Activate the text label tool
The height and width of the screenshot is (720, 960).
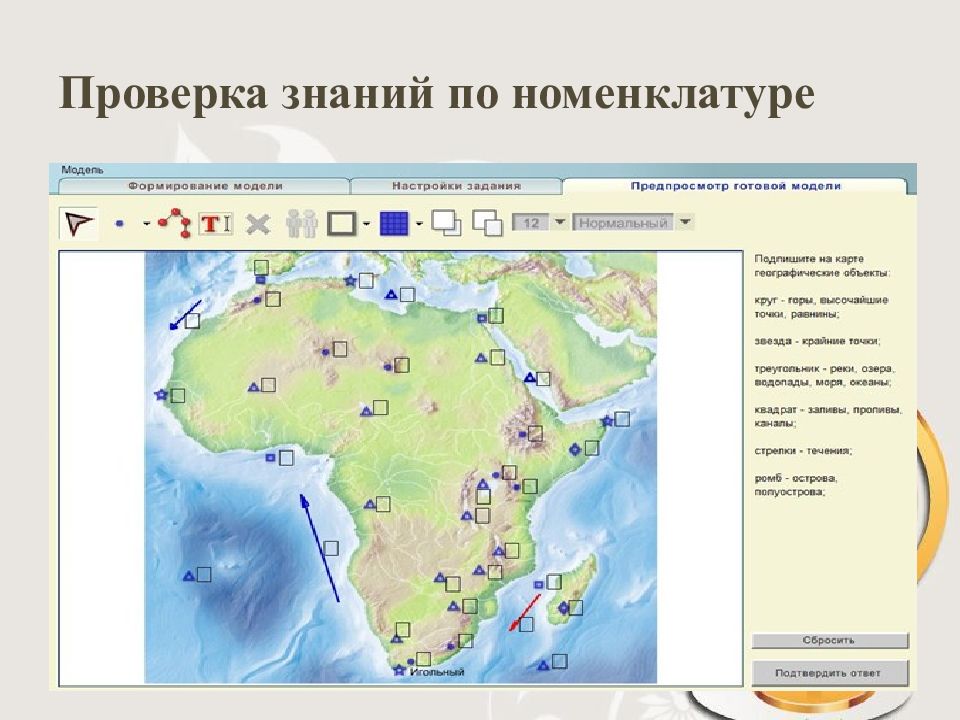tap(211, 223)
